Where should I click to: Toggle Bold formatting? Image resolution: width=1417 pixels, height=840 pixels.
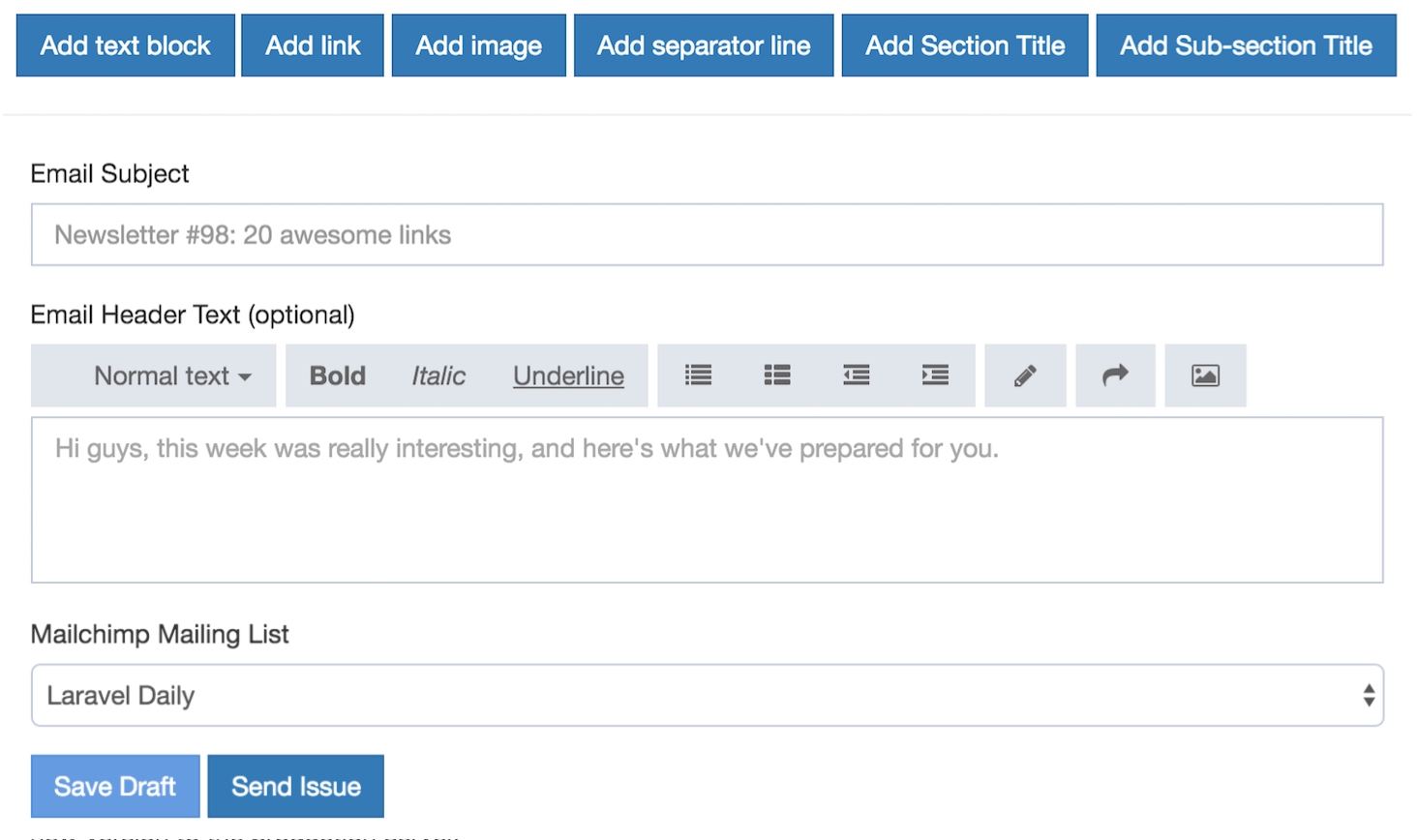tap(337, 375)
